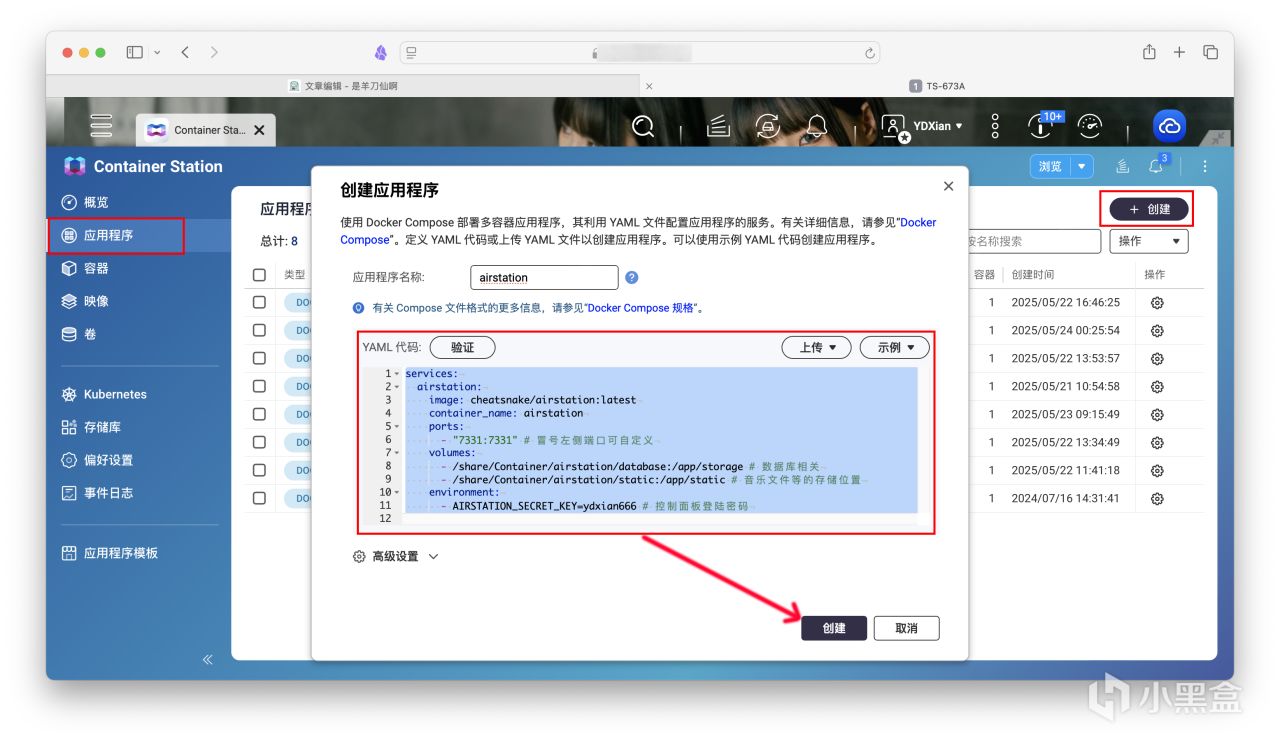
Task: Check the row created 2025/05/21 10:54:58
Action: [x=259, y=386]
